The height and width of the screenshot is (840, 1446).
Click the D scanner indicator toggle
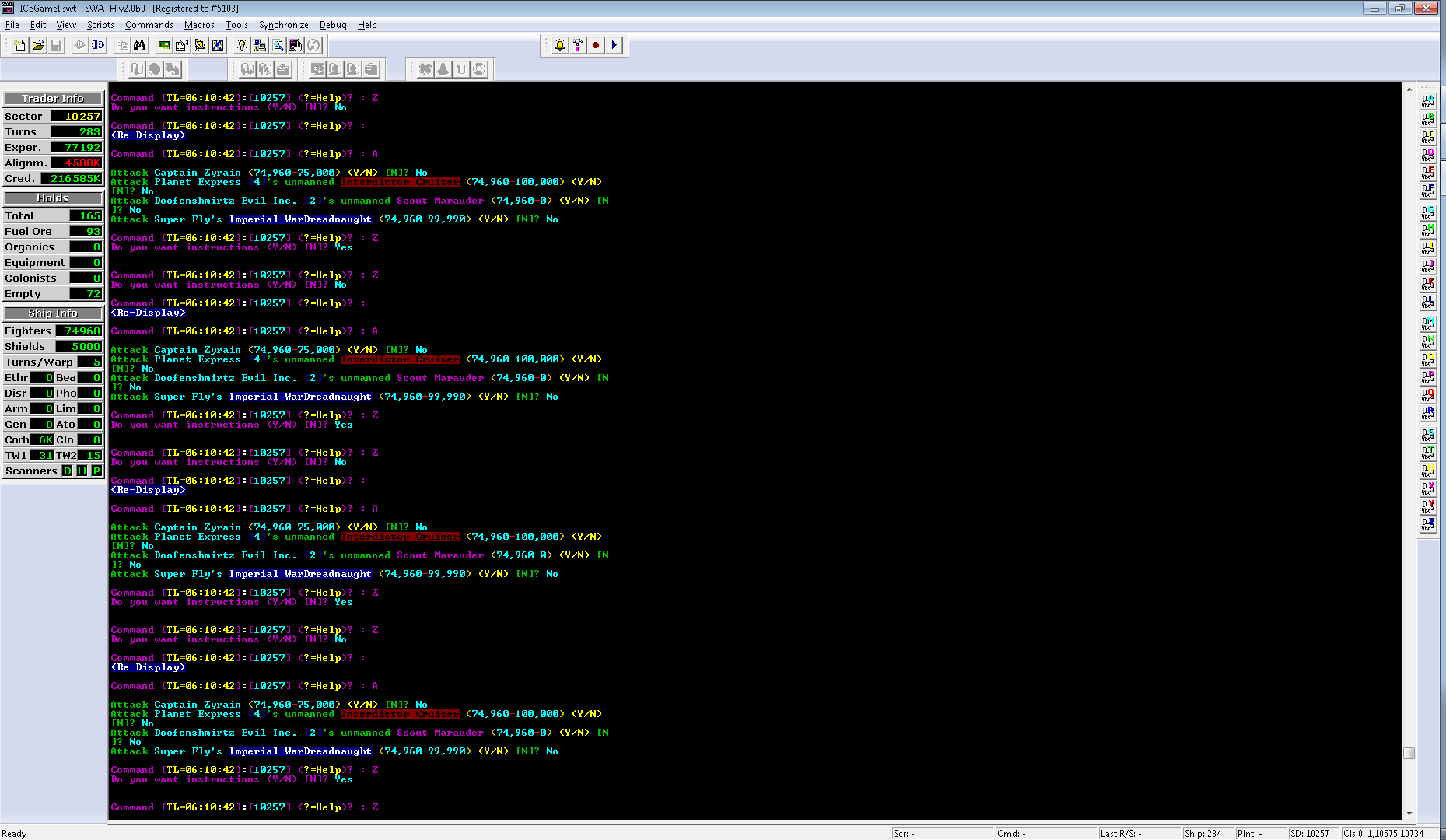[68, 471]
